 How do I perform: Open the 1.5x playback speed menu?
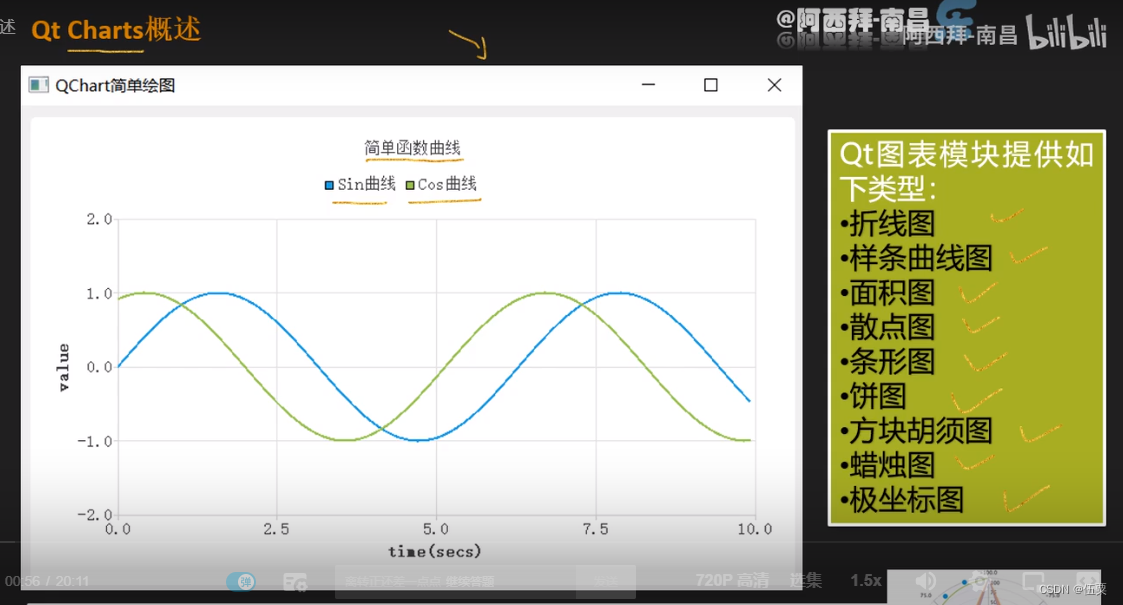click(866, 581)
